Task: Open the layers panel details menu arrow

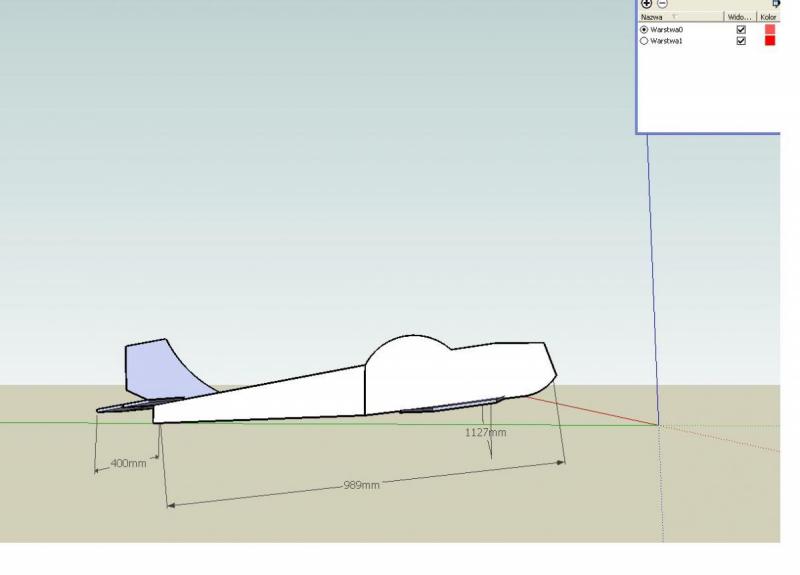Action: click(x=775, y=4)
